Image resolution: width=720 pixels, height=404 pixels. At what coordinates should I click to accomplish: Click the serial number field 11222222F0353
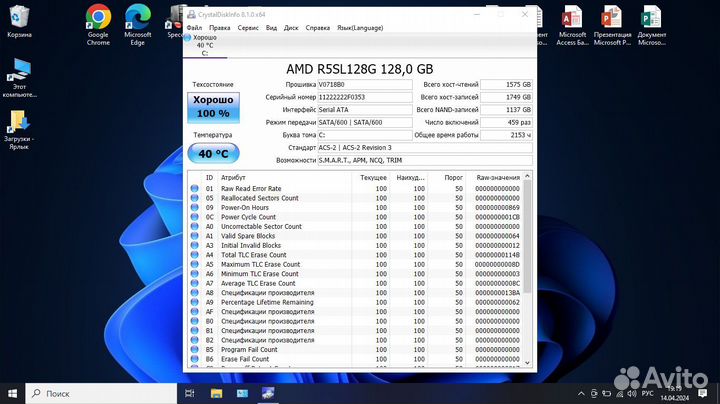coord(365,97)
